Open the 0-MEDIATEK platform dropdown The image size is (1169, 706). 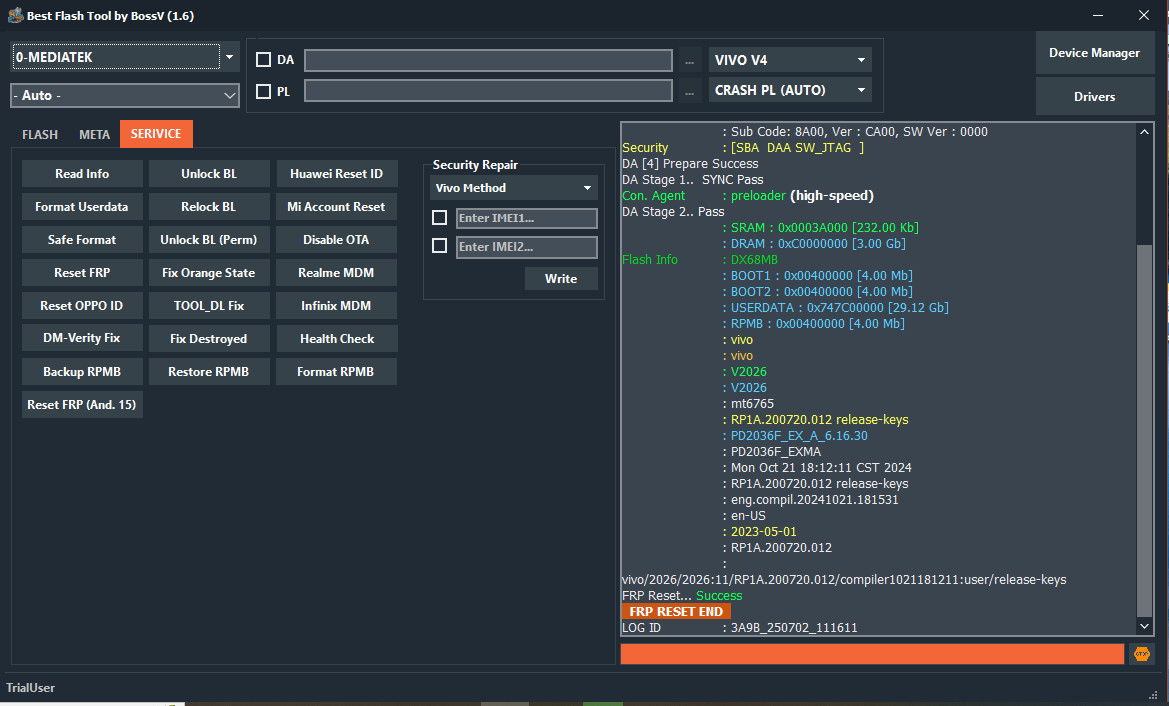[x=126, y=57]
